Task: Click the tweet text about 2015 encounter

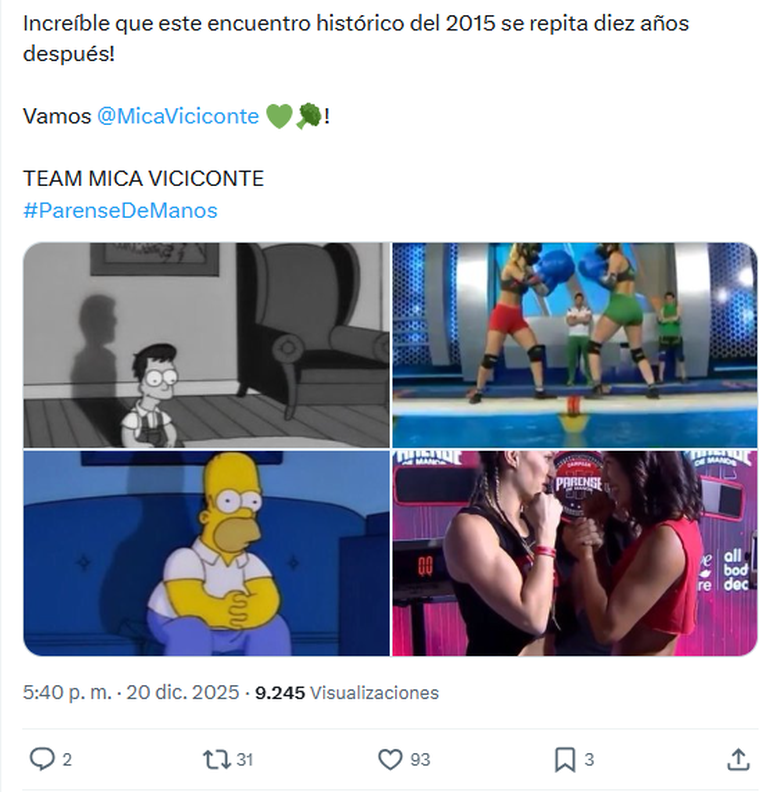Action: pos(356,38)
